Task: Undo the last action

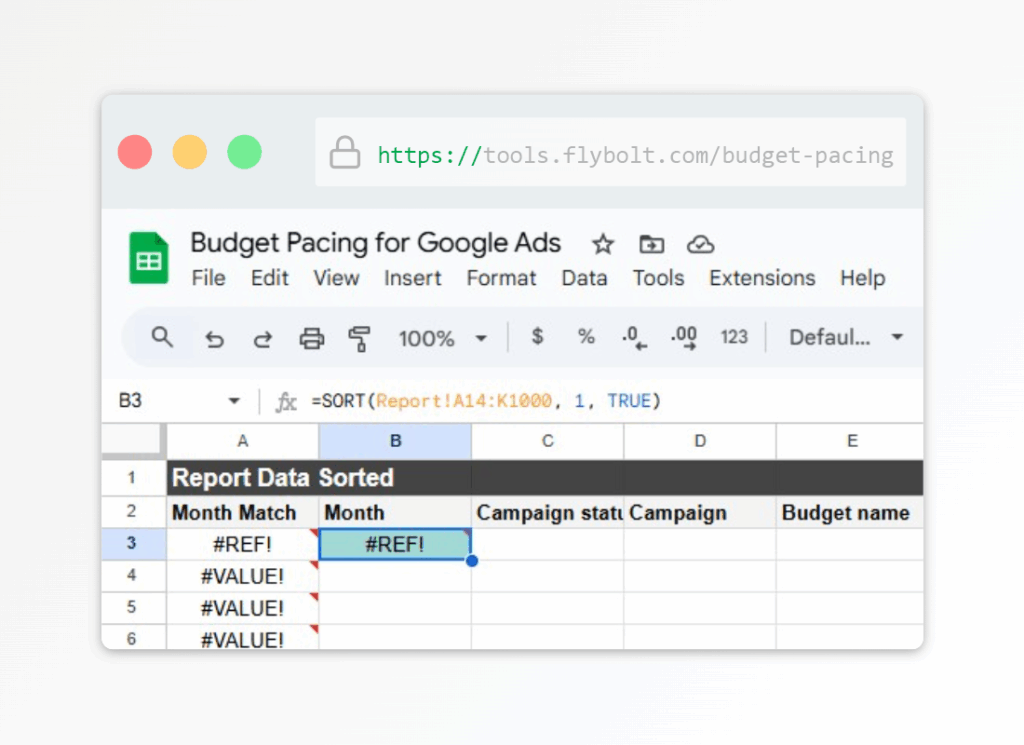Action: tap(214, 338)
